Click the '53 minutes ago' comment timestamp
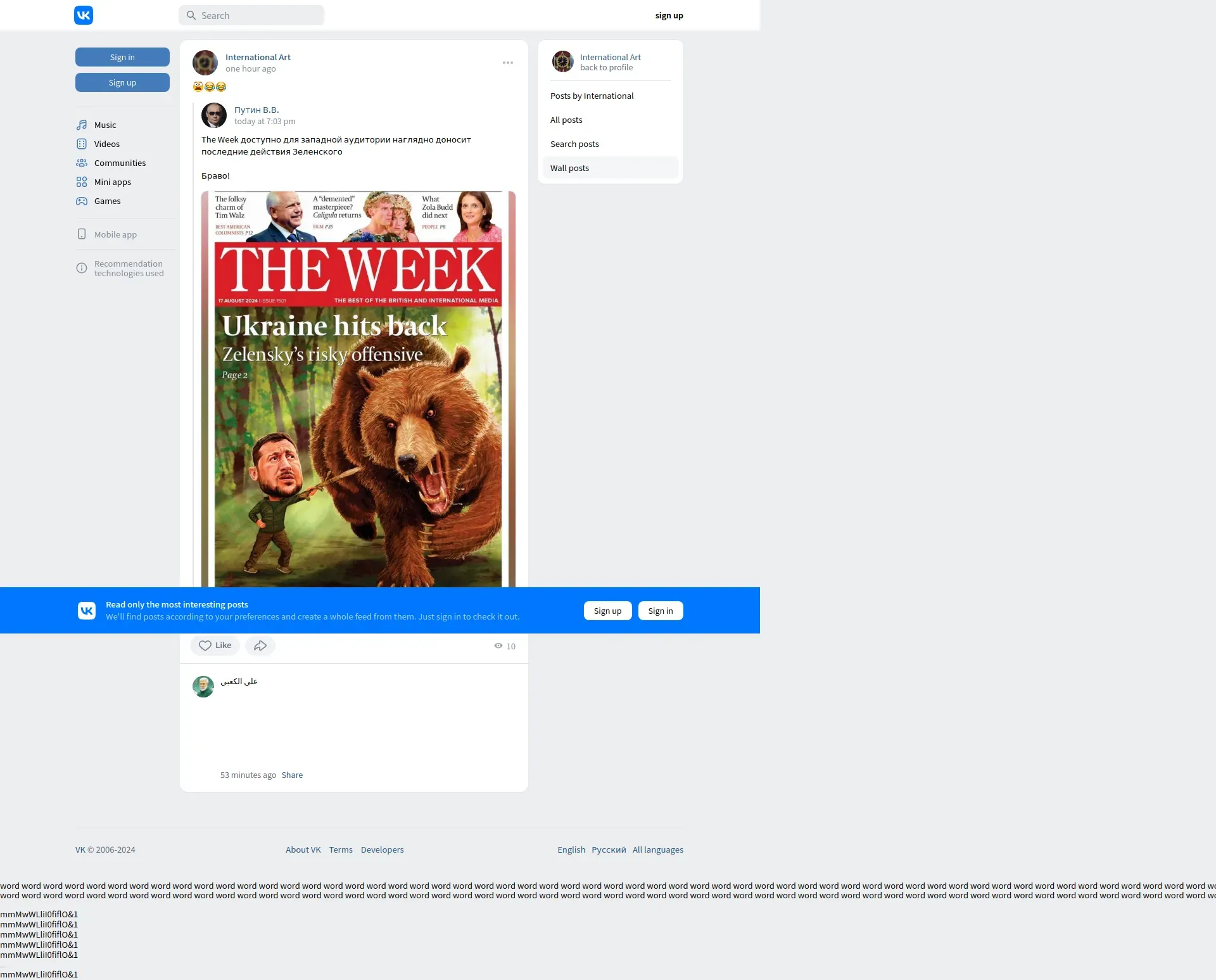1216x980 pixels. (x=248, y=775)
